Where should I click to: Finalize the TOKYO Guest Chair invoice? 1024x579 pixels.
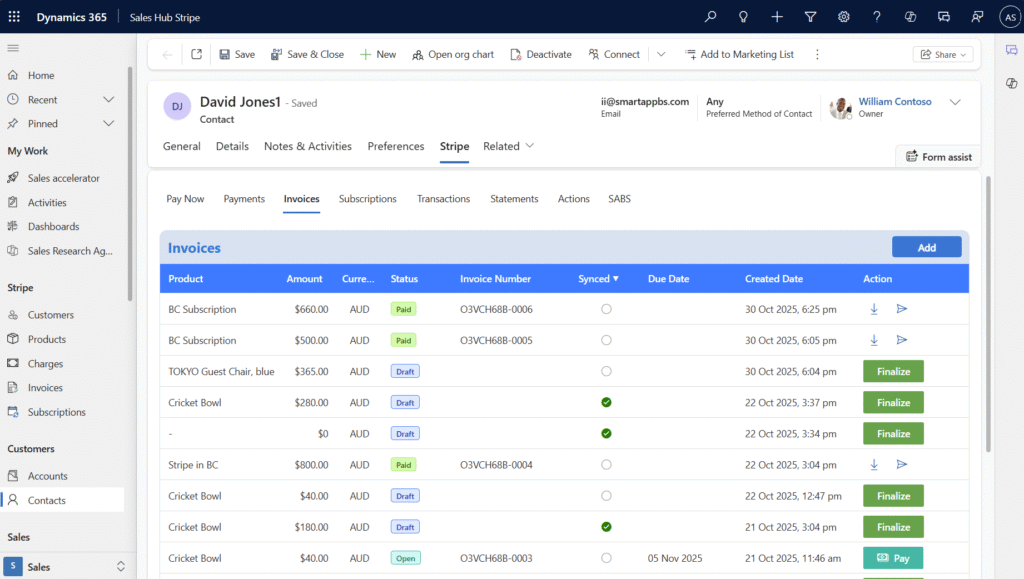pyautogui.click(x=893, y=371)
